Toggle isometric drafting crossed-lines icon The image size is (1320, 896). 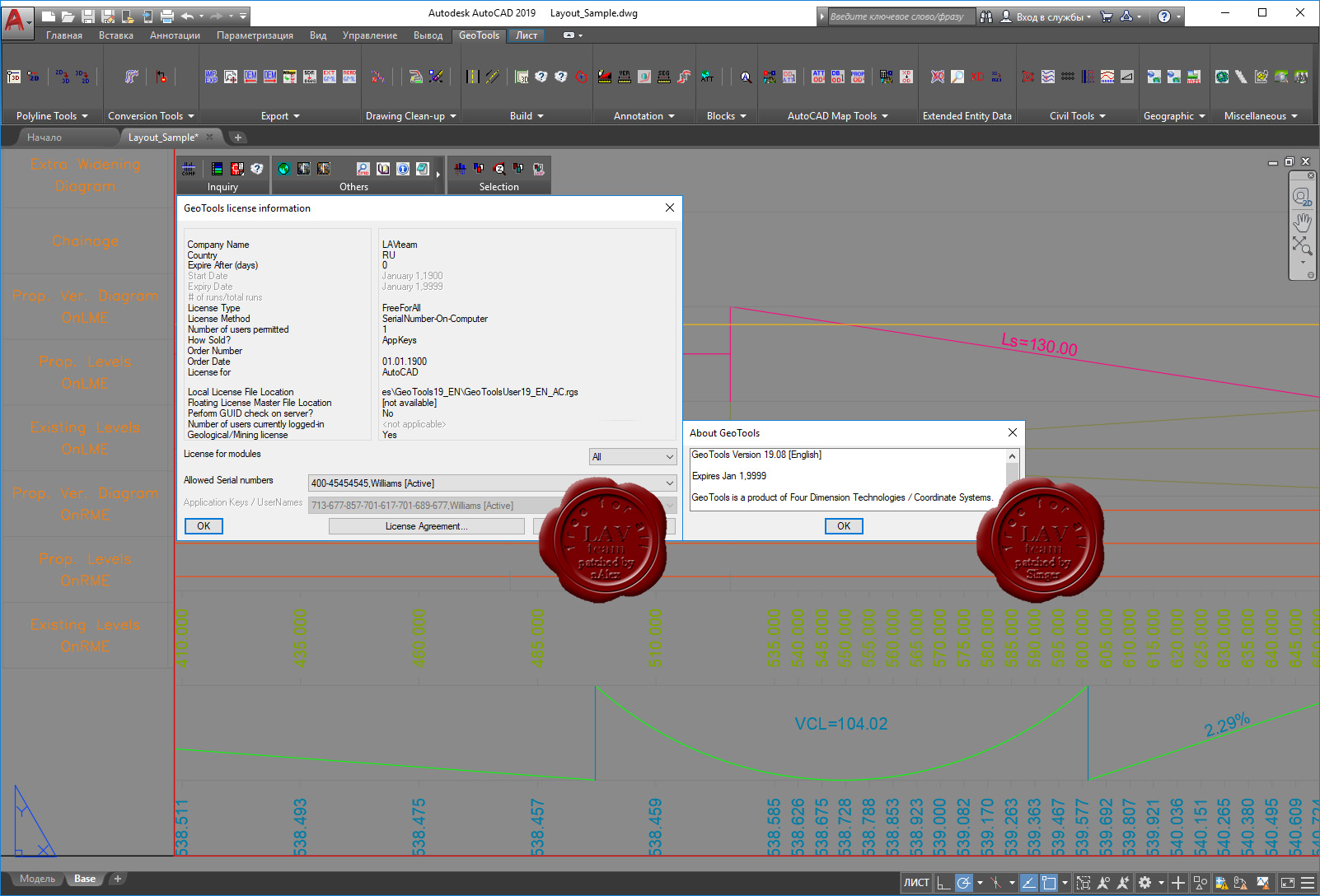point(996,883)
